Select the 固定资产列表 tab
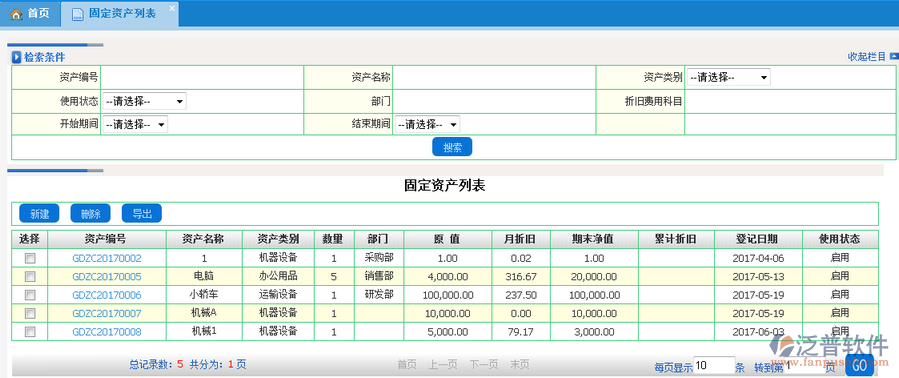This screenshot has height=378, width=899. pyautogui.click(x=120, y=14)
